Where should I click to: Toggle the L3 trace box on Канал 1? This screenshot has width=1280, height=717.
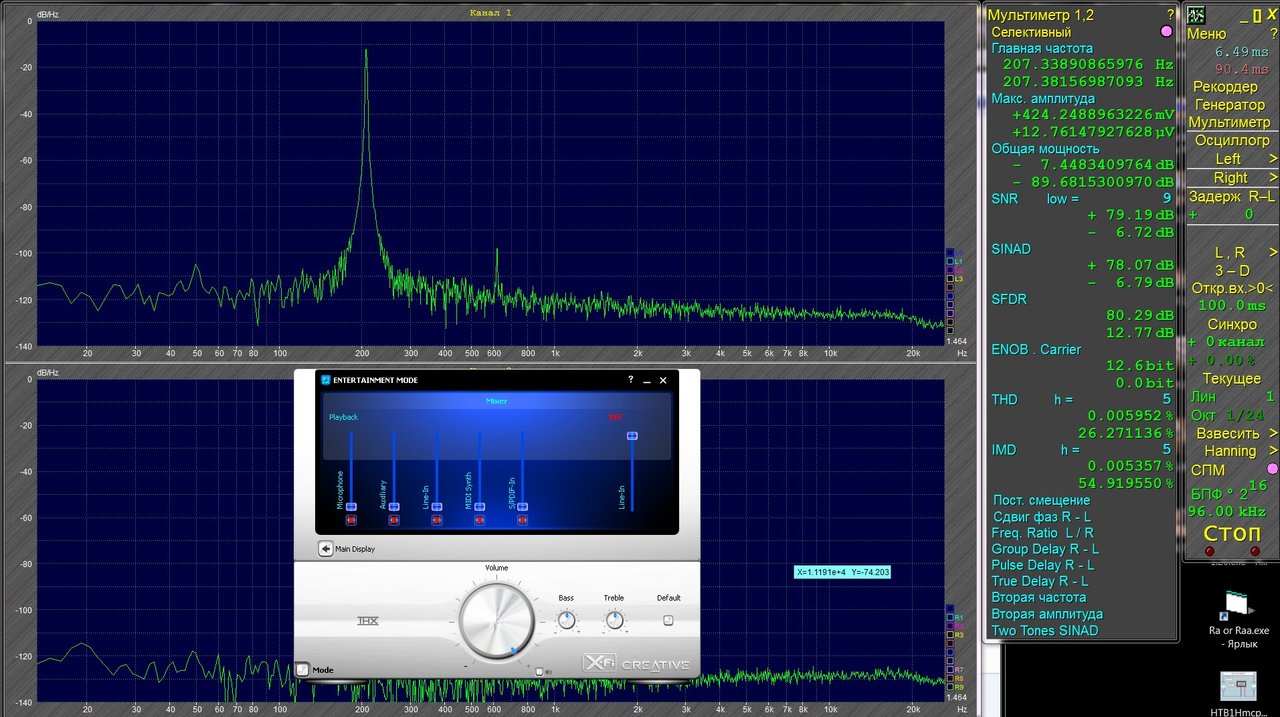950,279
